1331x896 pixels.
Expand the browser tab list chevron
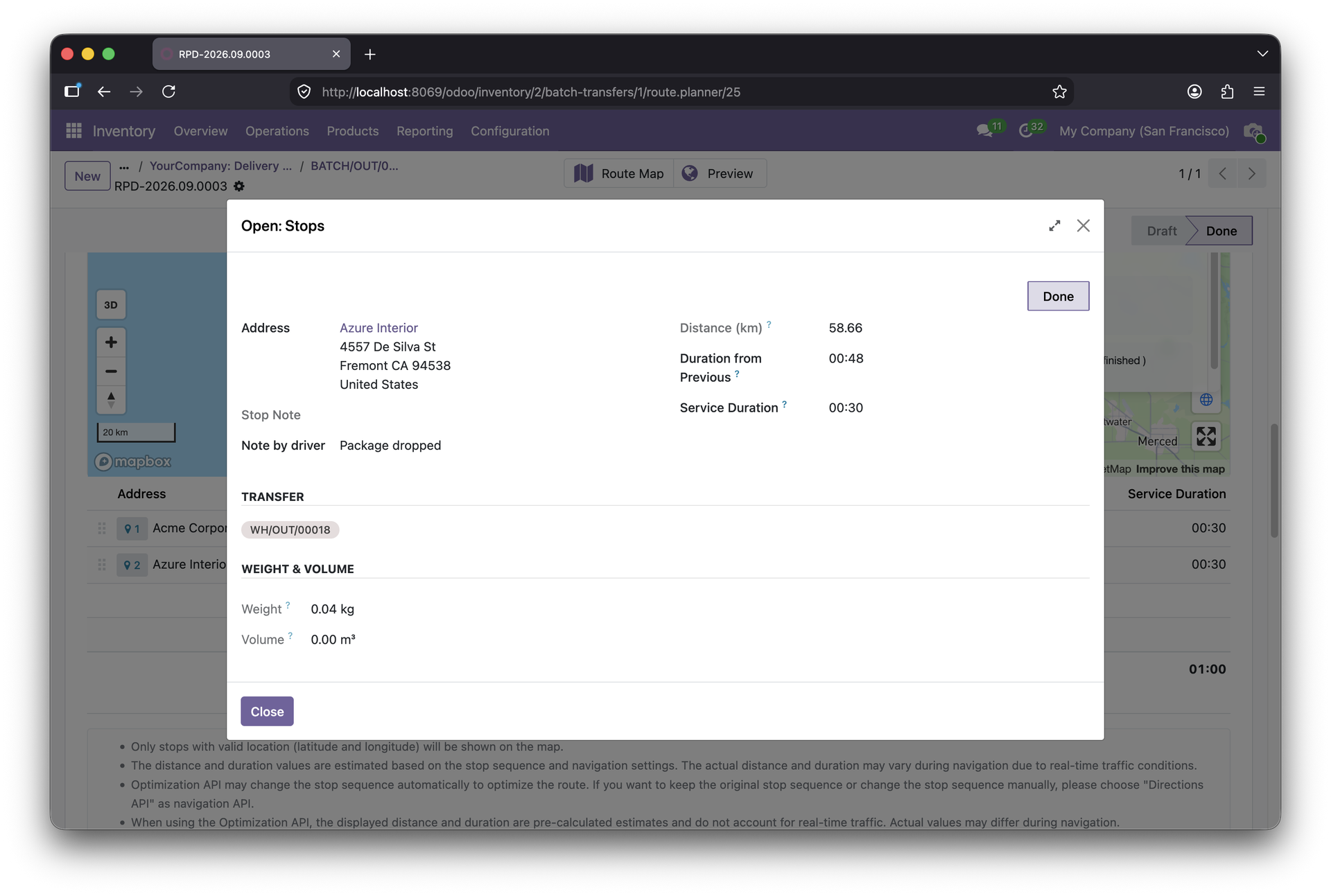[x=1262, y=54]
